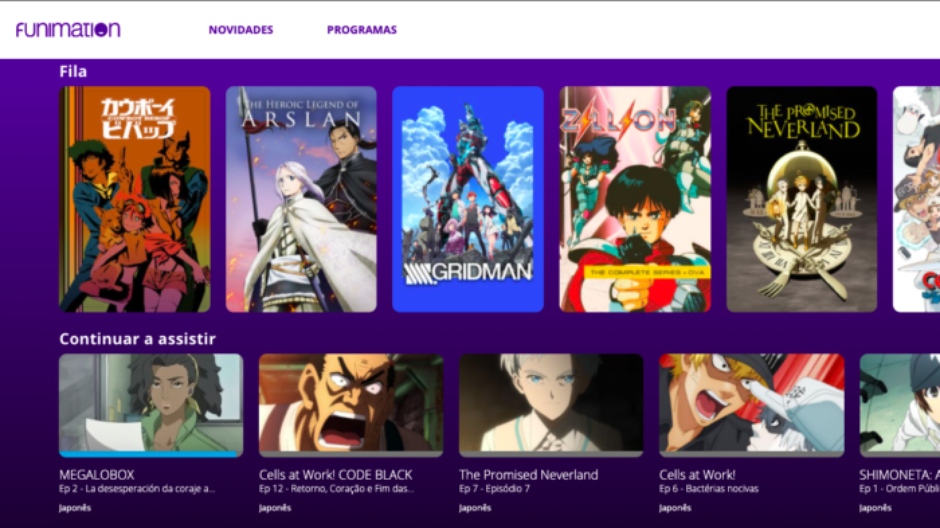Resume MEGALOBOX episode thumbnail
Image resolution: width=940 pixels, height=528 pixels.
(x=151, y=403)
